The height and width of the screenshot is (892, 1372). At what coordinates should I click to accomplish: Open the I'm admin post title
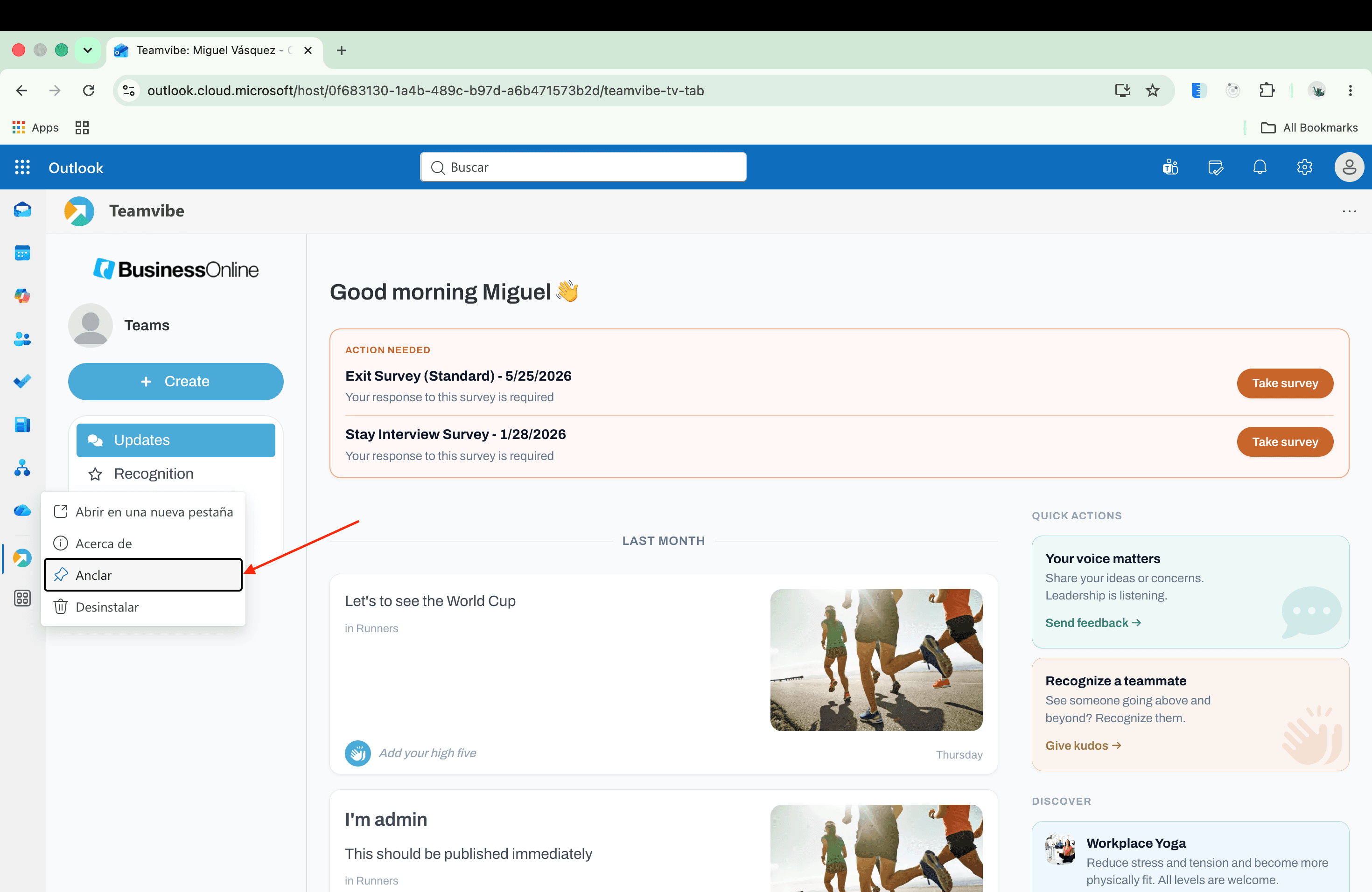point(385,819)
